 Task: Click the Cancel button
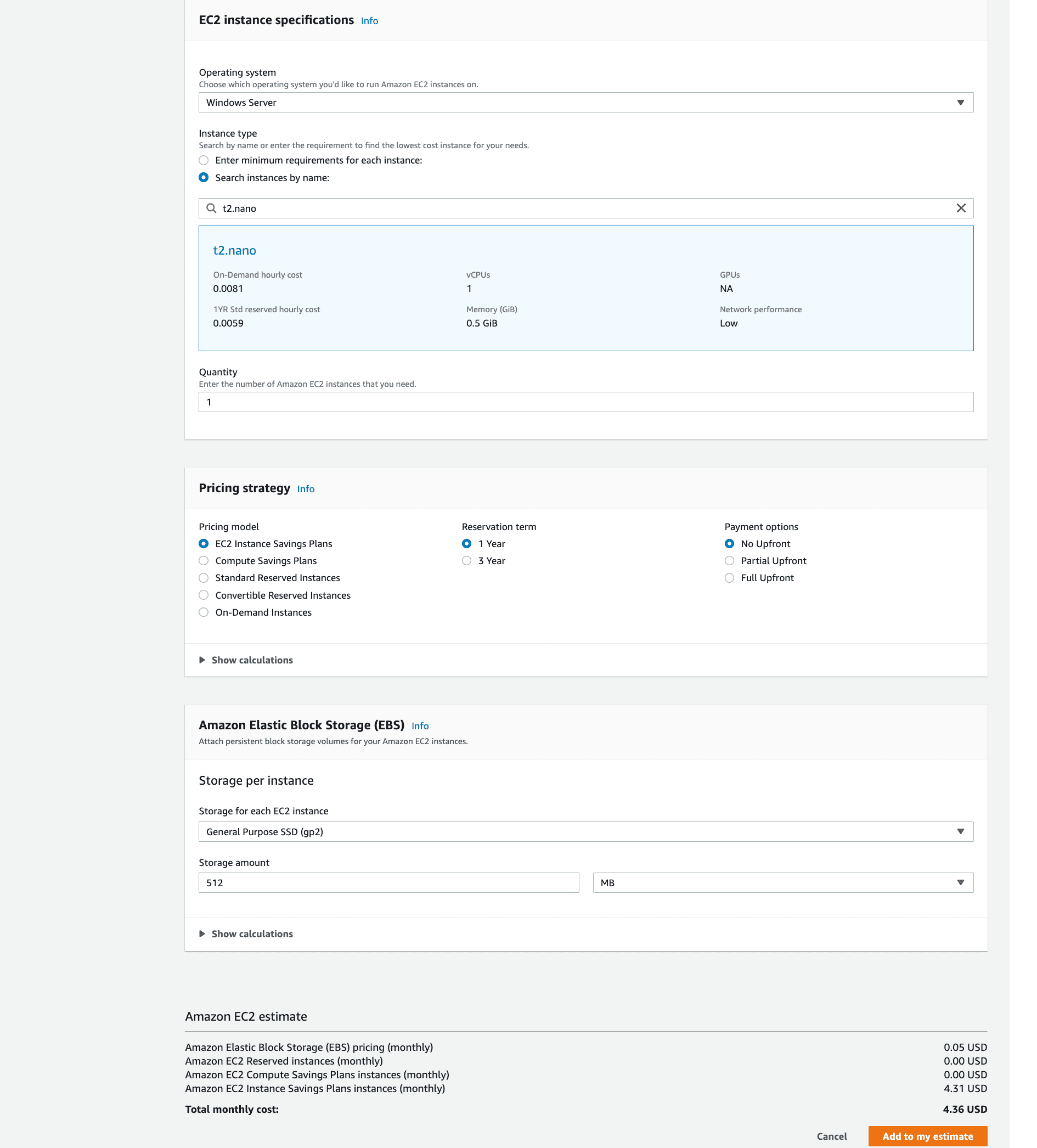832,1136
